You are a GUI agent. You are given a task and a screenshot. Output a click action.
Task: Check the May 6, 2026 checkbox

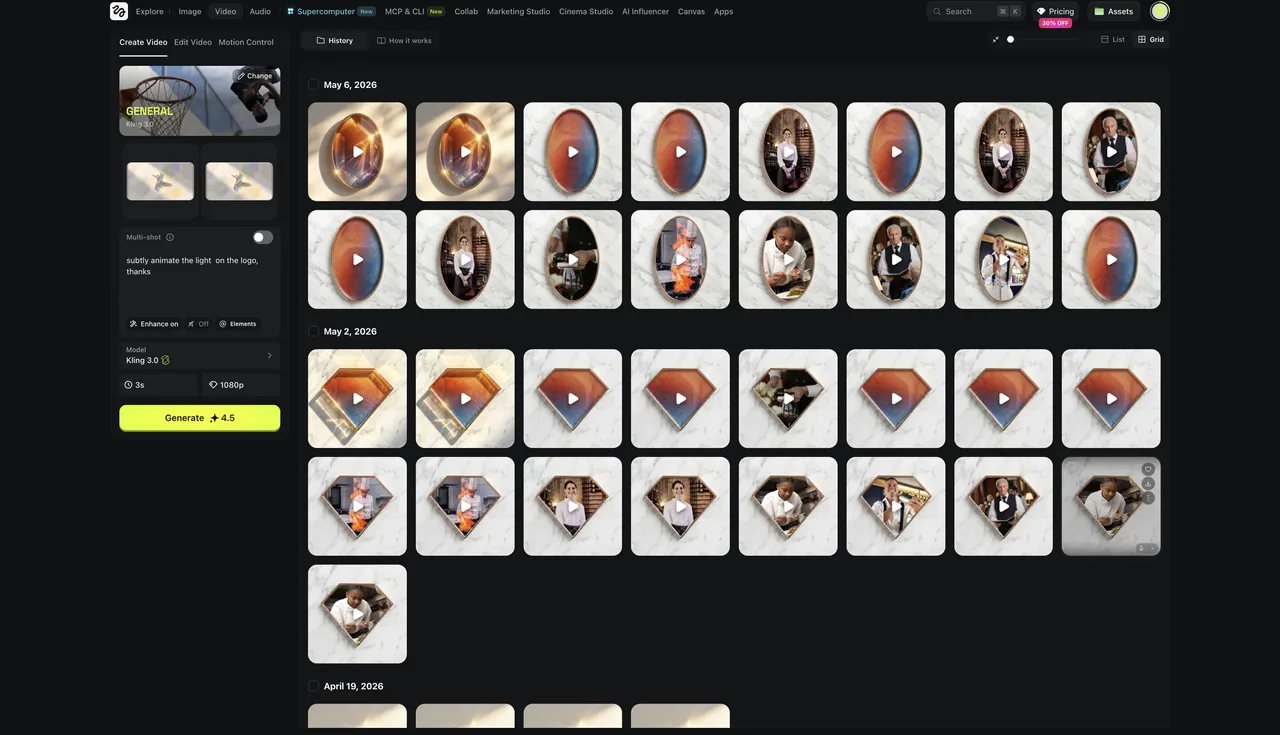pyautogui.click(x=314, y=85)
